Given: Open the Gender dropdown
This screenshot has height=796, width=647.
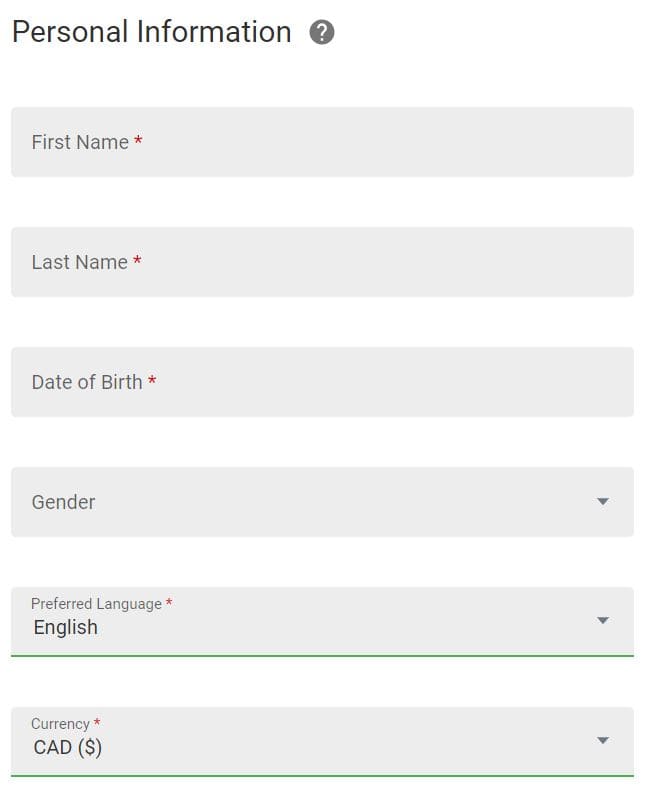Looking at the screenshot, I should (x=322, y=502).
